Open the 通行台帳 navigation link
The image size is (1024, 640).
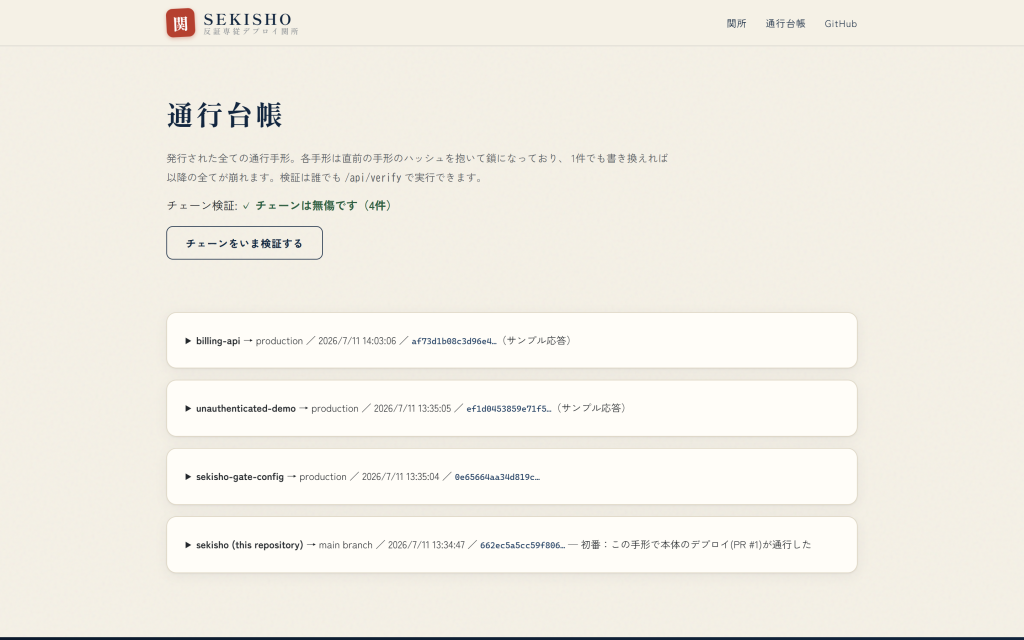[x=786, y=24]
